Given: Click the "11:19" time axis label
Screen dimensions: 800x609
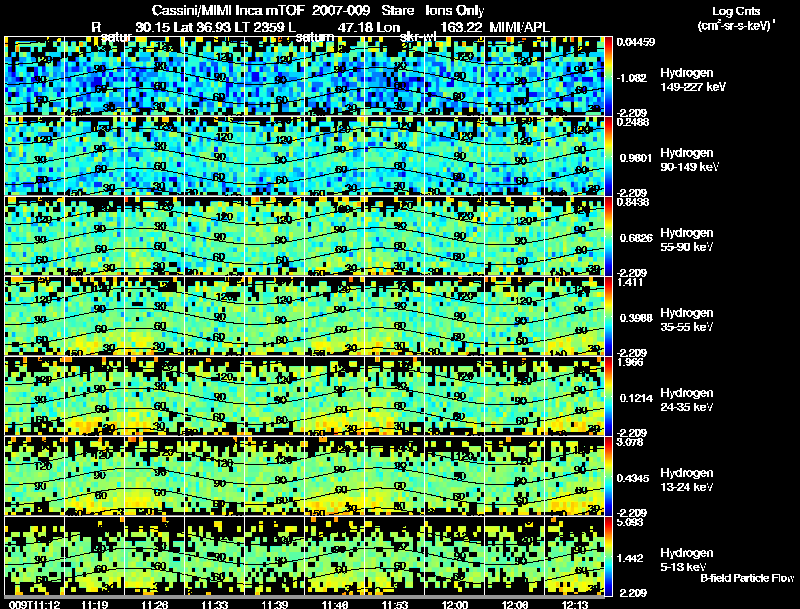Looking at the screenshot, I should click(94, 605).
